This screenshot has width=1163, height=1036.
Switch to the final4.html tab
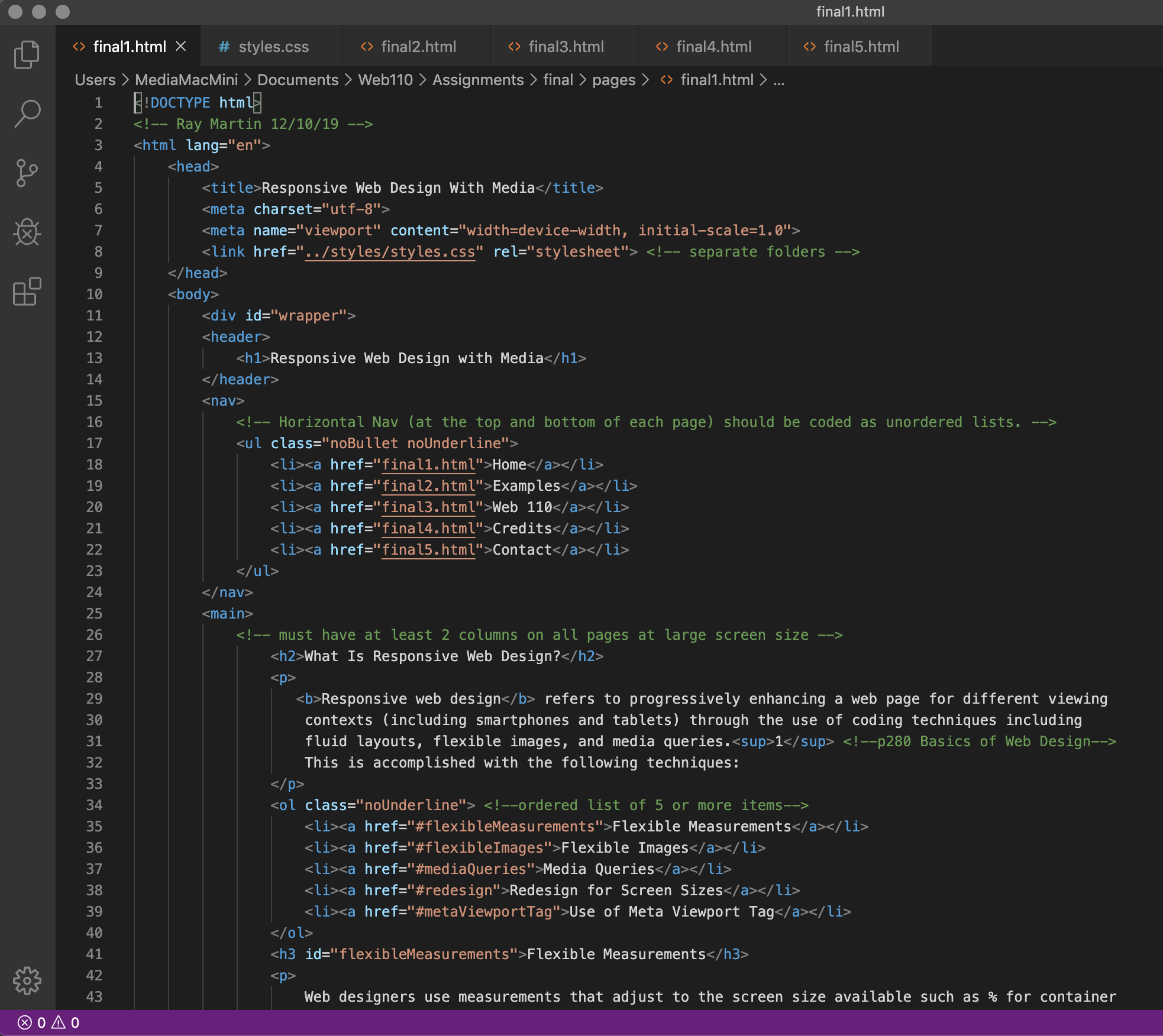[712, 46]
